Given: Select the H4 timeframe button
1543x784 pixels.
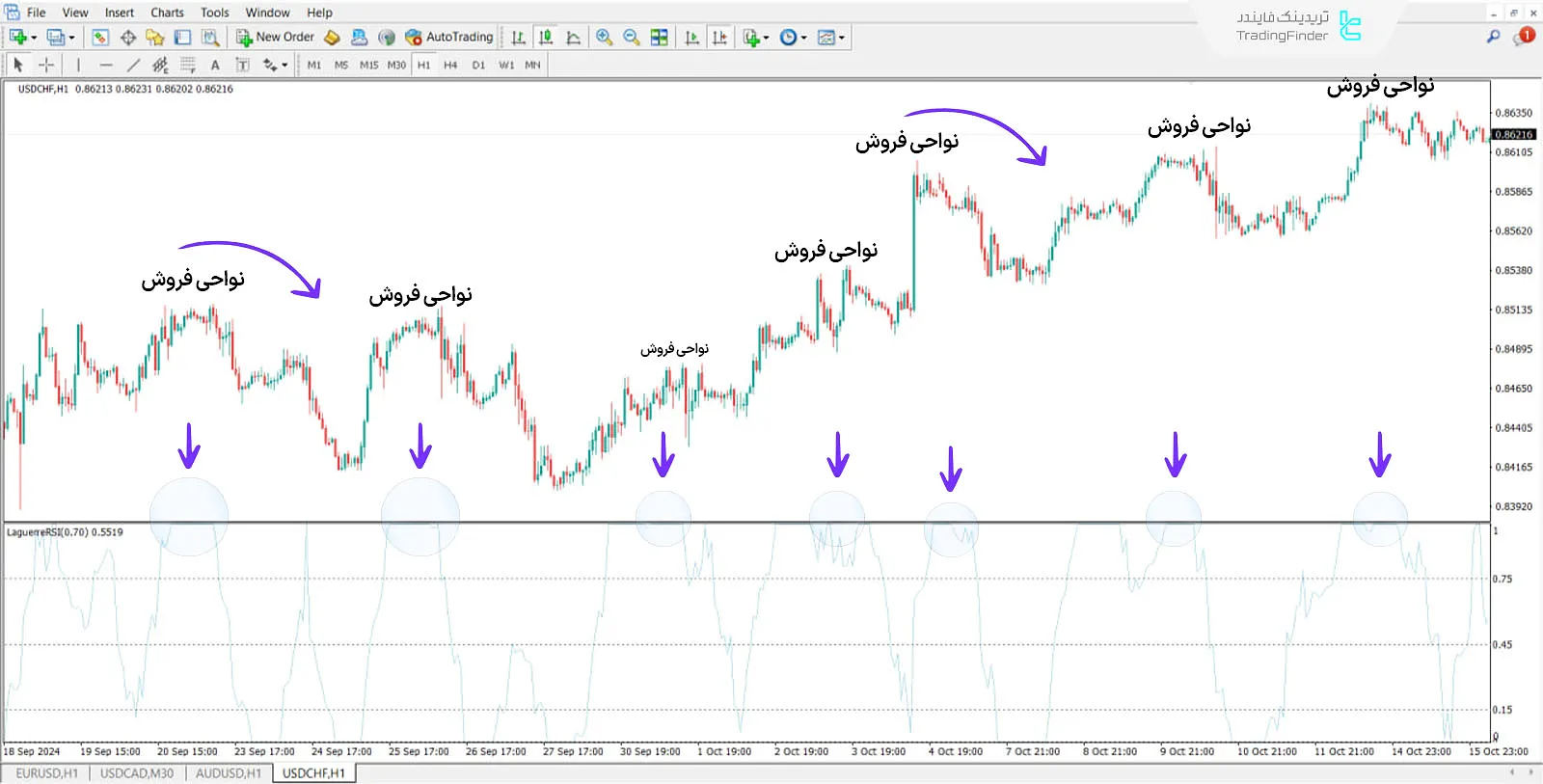Looking at the screenshot, I should (x=450, y=66).
